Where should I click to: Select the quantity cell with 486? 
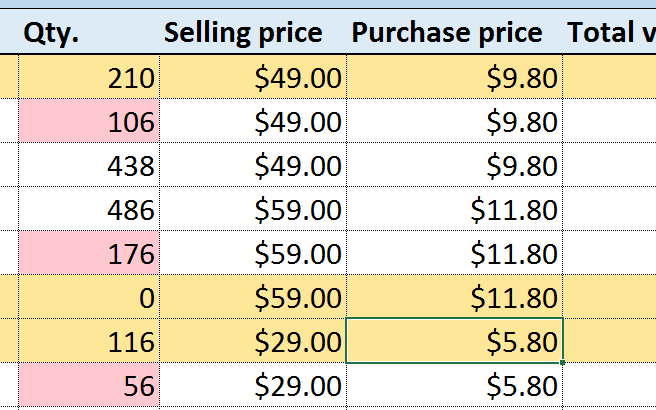pyautogui.click(x=89, y=209)
